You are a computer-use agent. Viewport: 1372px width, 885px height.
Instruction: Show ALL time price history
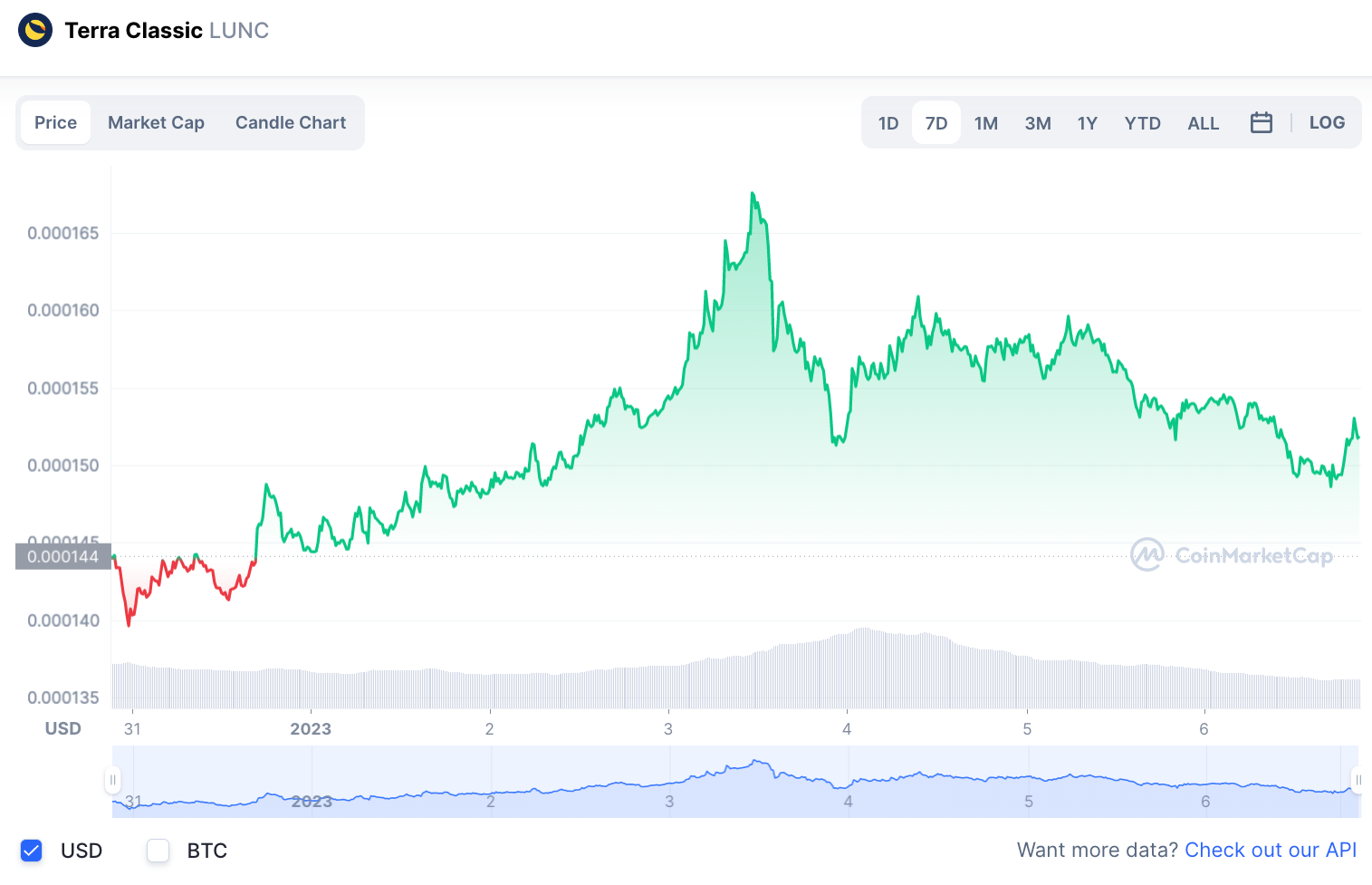click(x=1204, y=123)
